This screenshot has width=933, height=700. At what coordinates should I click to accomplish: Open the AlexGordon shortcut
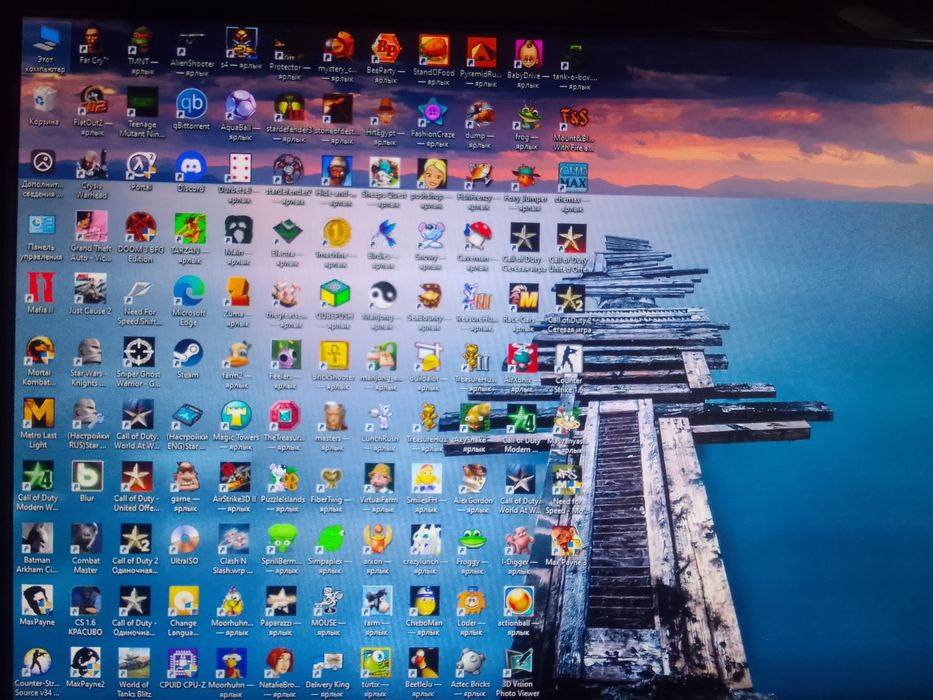(x=473, y=480)
